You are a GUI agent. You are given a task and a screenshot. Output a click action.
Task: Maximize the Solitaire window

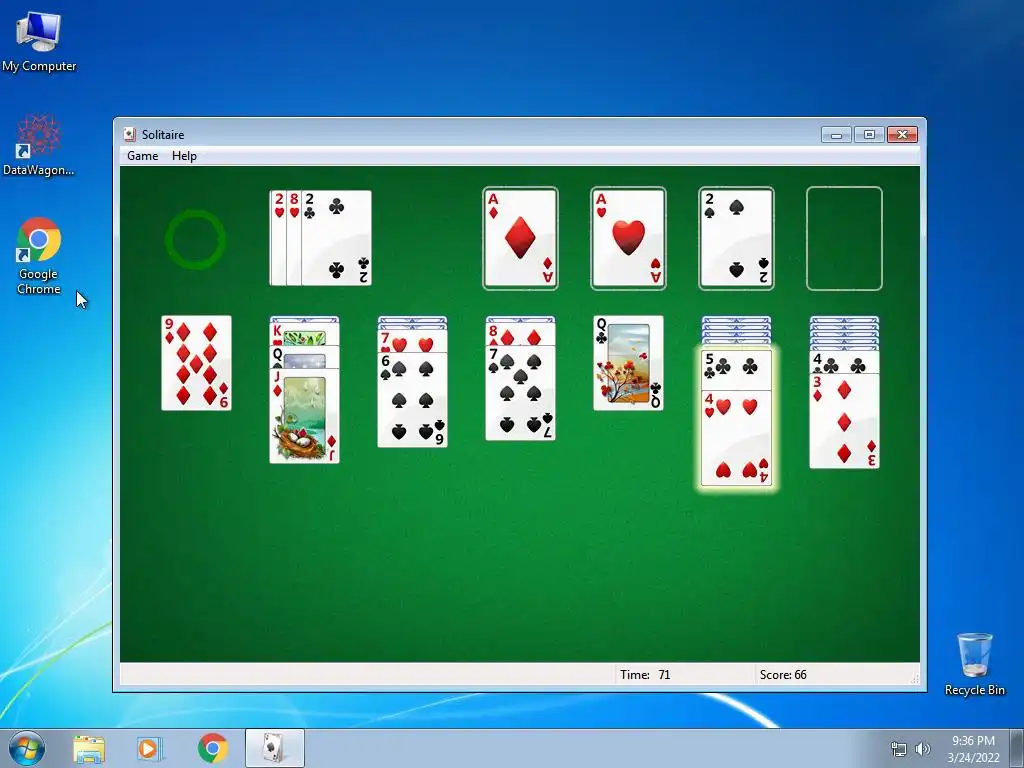(x=869, y=135)
